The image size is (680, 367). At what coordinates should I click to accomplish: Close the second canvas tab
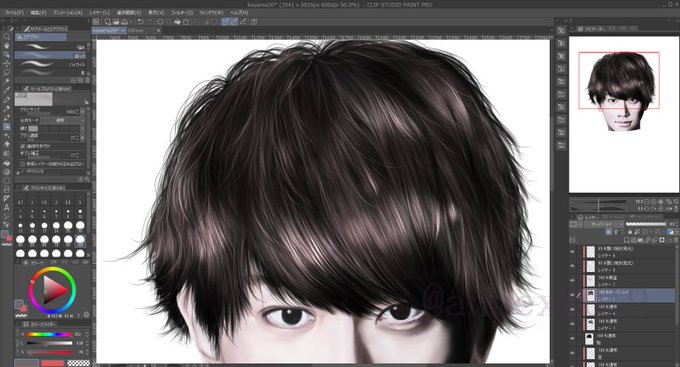pyautogui.click(x=158, y=31)
